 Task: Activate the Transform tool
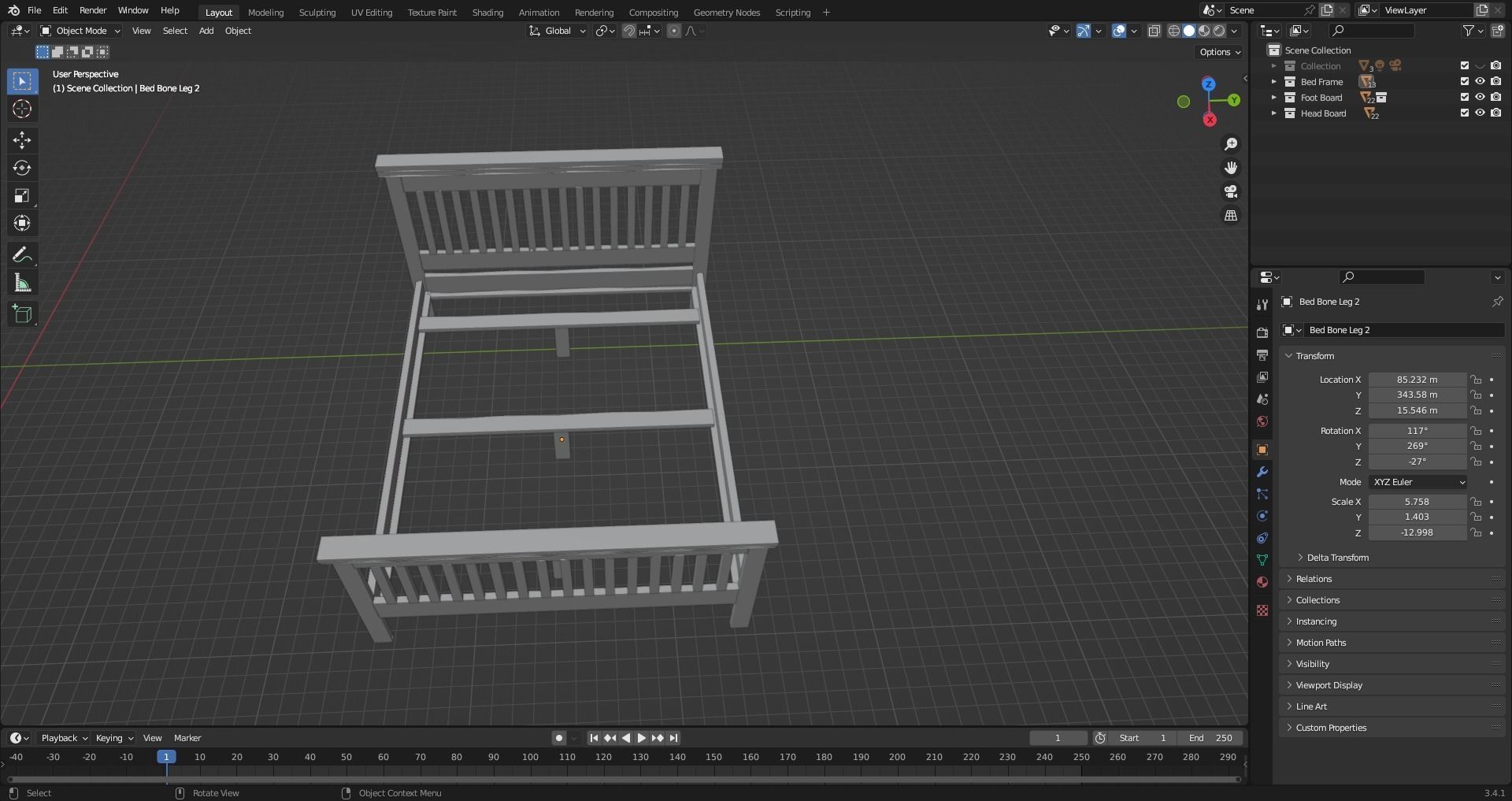pos(22,223)
